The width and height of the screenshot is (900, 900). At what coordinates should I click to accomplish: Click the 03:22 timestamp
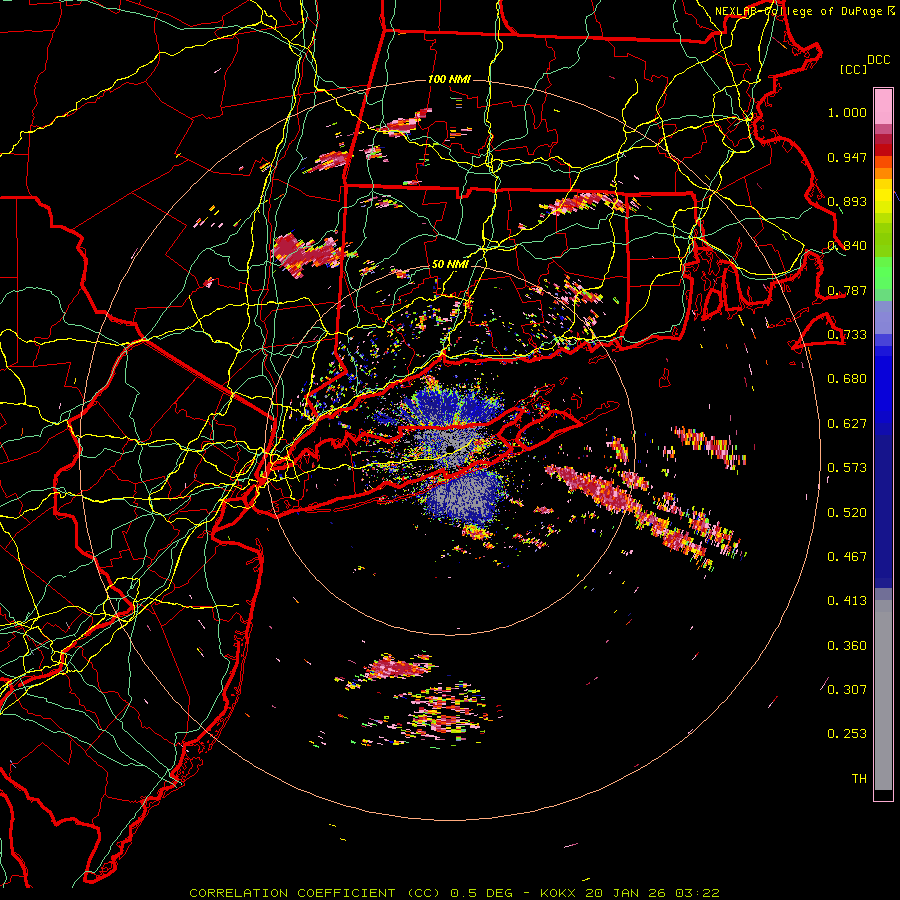[x=697, y=893]
